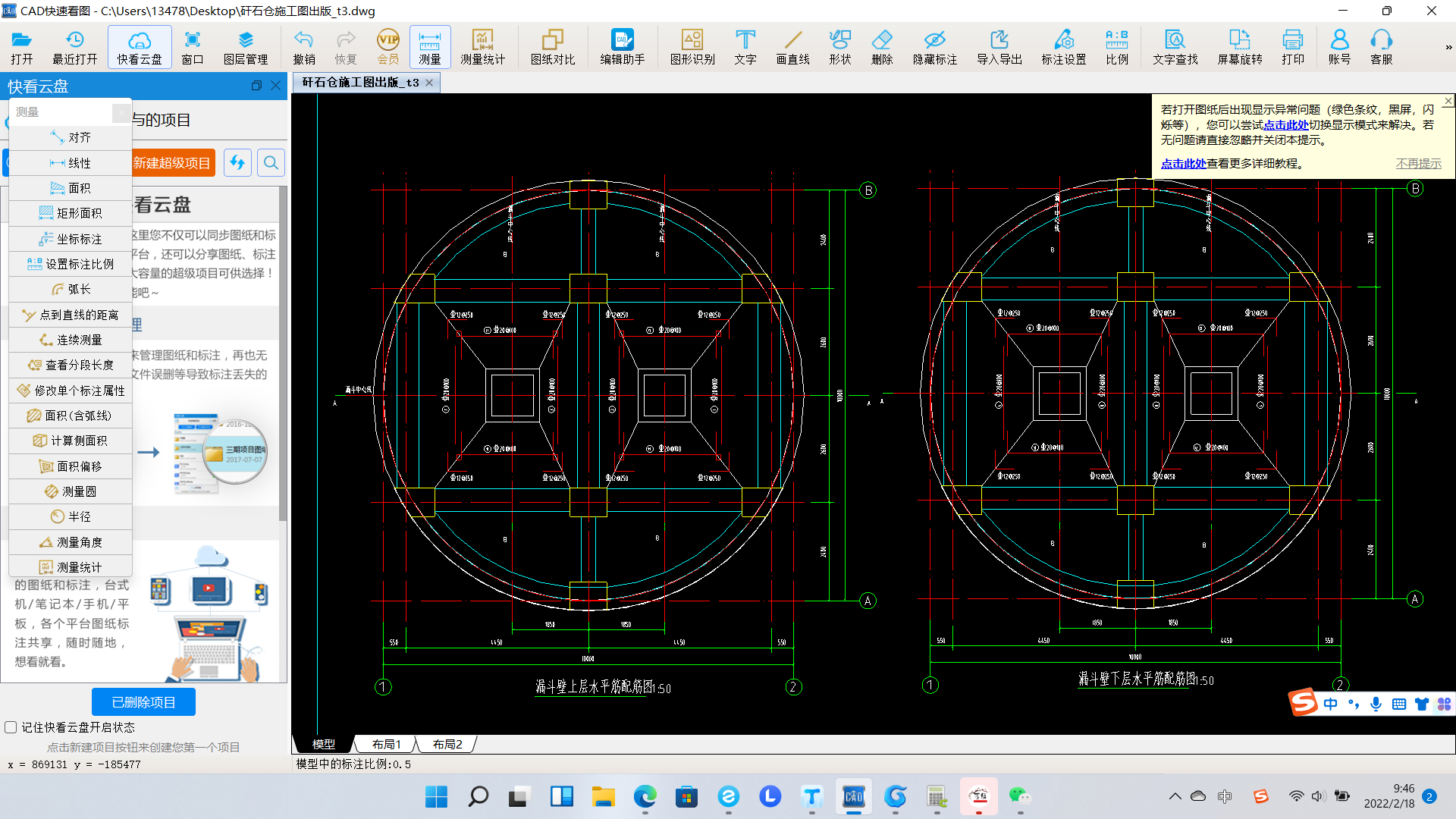Choose 修改单个标注属性 in the menu
Image resolution: width=1456 pixels, height=819 pixels.
tap(71, 391)
